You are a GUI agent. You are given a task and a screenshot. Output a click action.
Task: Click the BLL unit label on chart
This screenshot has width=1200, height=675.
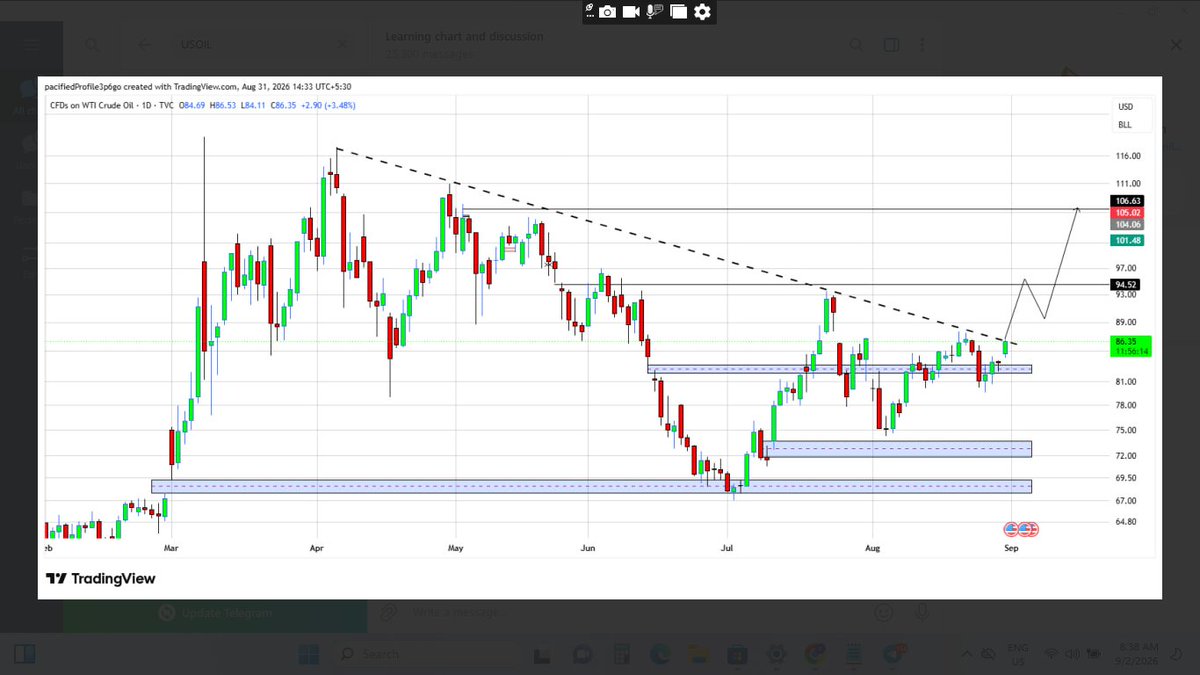[1125, 125]
